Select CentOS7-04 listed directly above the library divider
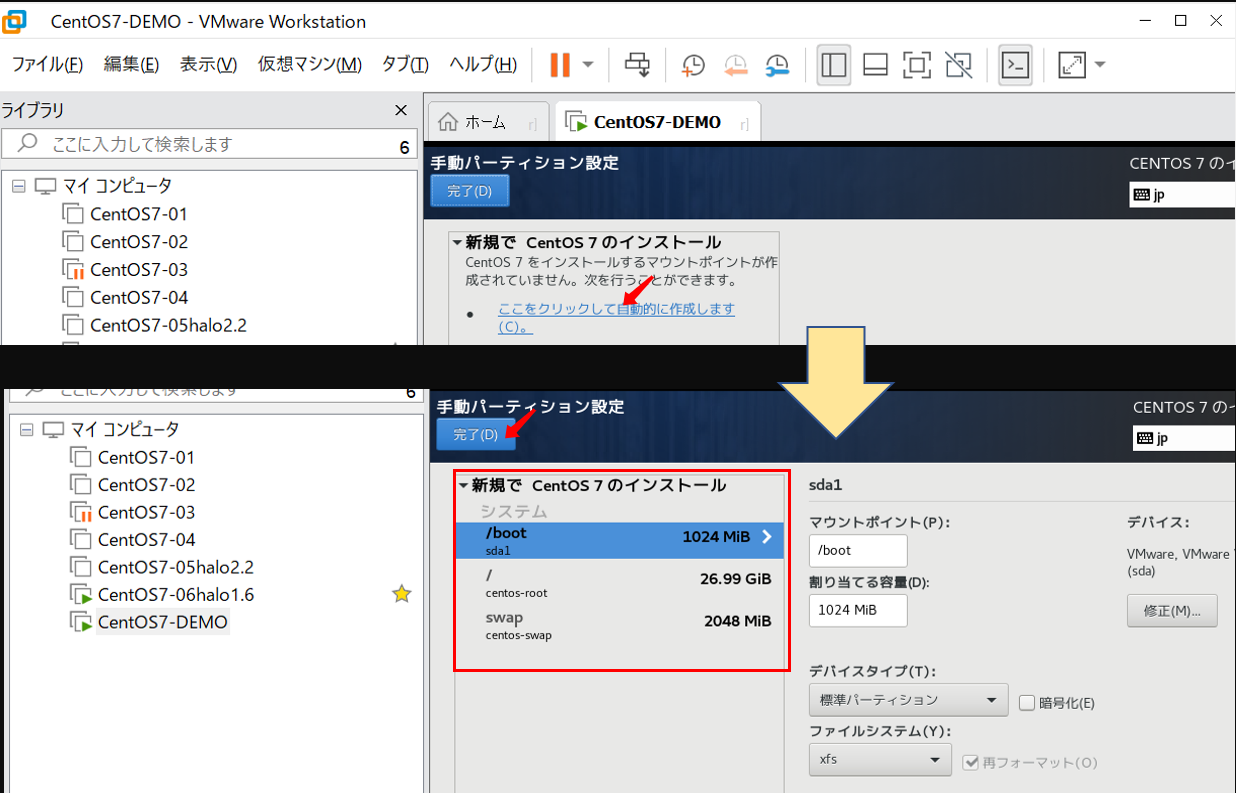Image resolution: width=1236 pixels, height=793 pixels. tap(139, 297)
